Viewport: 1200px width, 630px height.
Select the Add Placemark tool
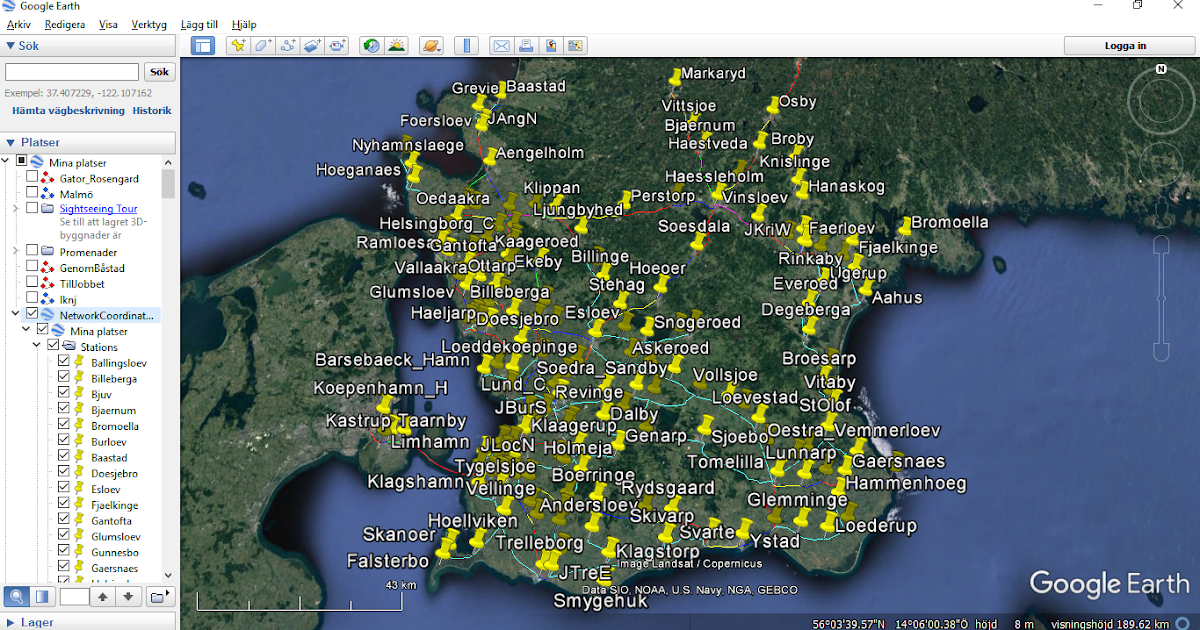[237, 45]
